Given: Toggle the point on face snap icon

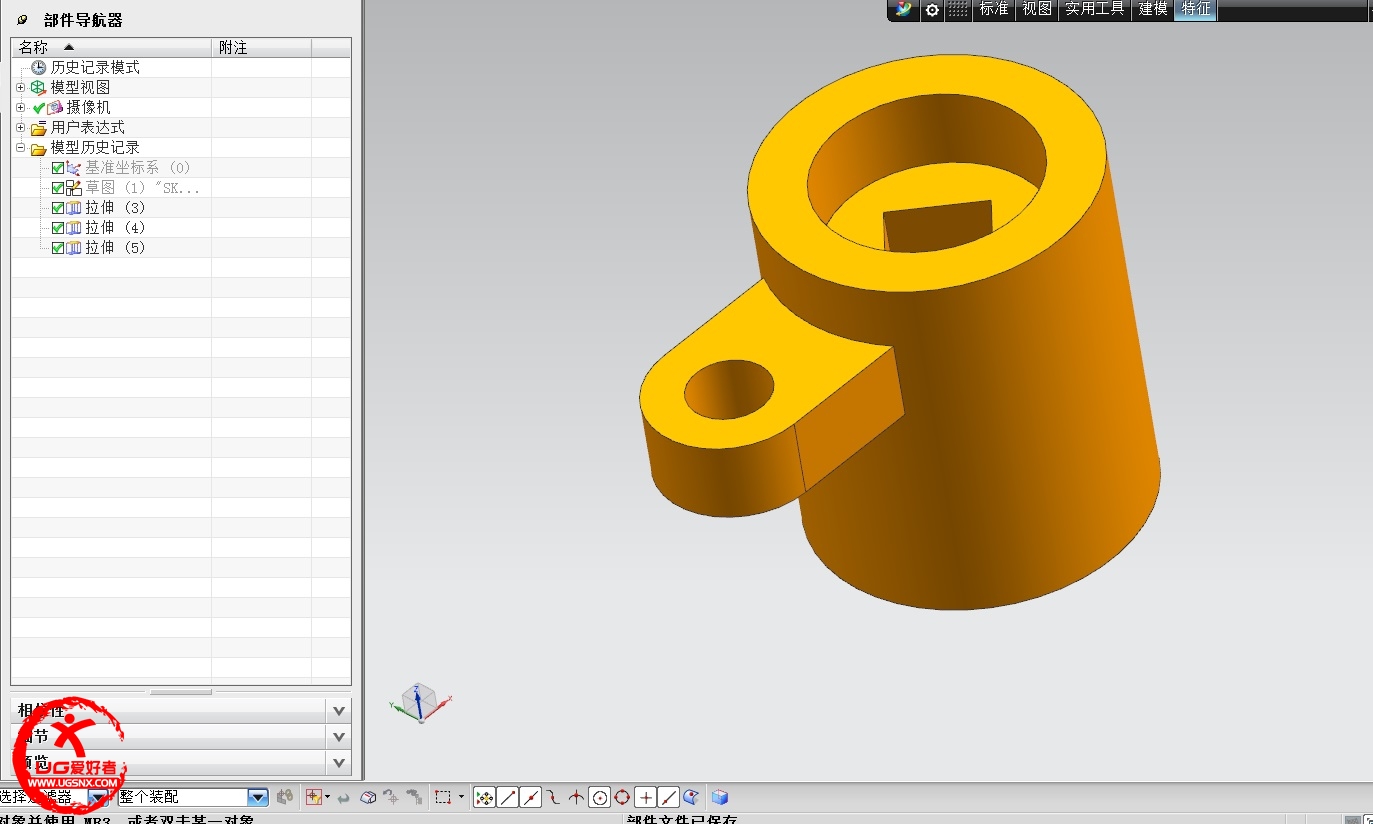Looking at the screenshot, I should coord(691,797).
